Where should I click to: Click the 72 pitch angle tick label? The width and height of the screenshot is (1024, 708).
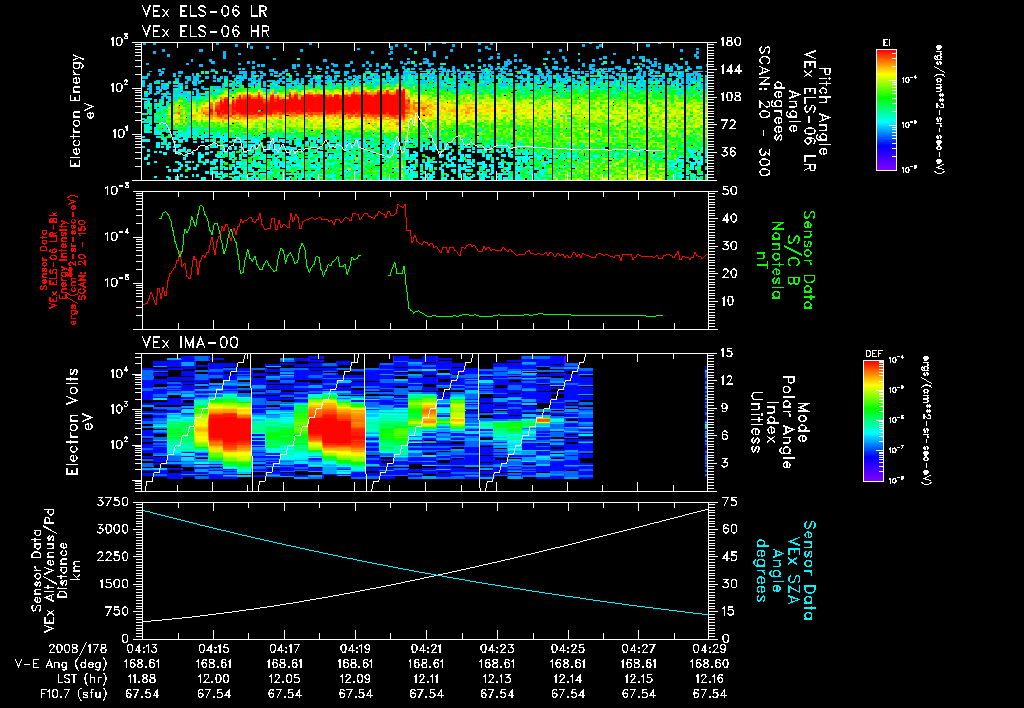pyautogui.click(x=727, y=124)
